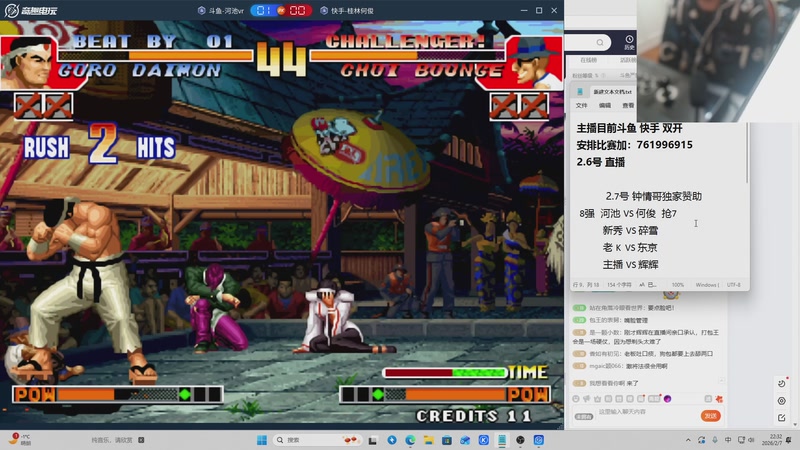Click the text line '新秀 VS 碎雪'

(x=630, y=231)
